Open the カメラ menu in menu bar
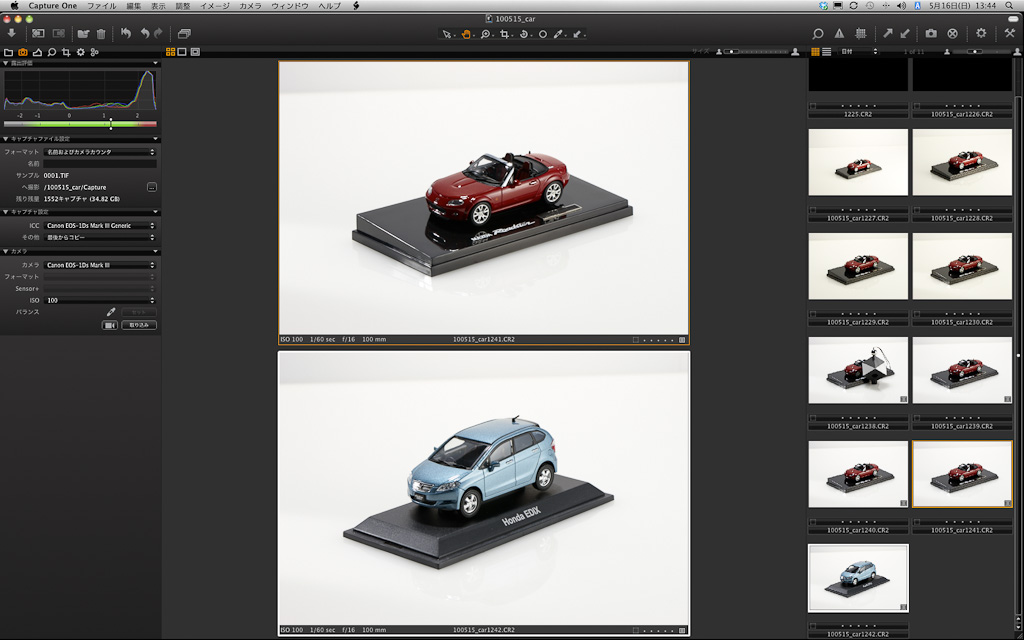This screenshot has height=640, width=1024. pos(250,6)
